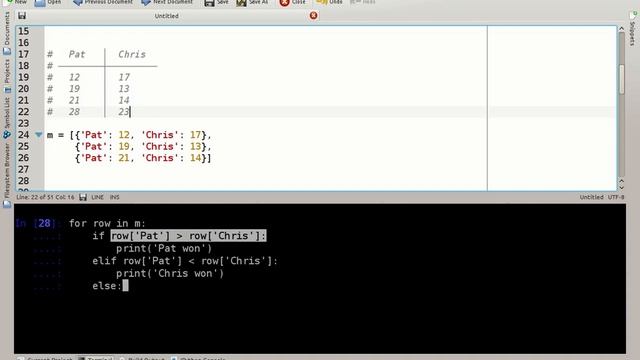The image size is (640, 360).
Task: Click the print('Pat won') terminal line
Action: pyautogui.click(x=164, y=249)
